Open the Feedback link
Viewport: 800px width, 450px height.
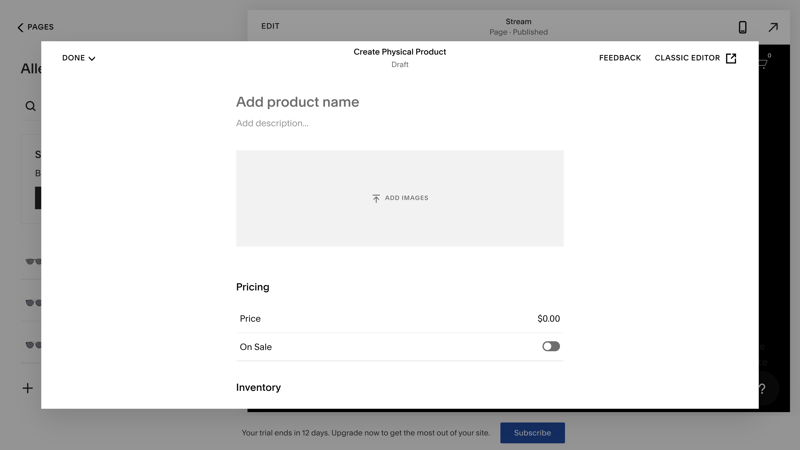point(619,58)
